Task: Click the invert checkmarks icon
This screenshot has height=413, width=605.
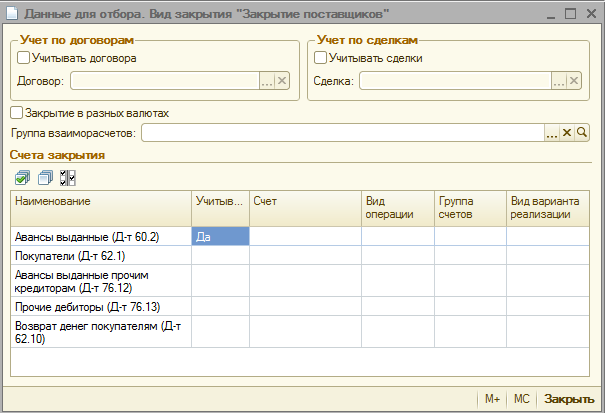Action: (67, 178)
